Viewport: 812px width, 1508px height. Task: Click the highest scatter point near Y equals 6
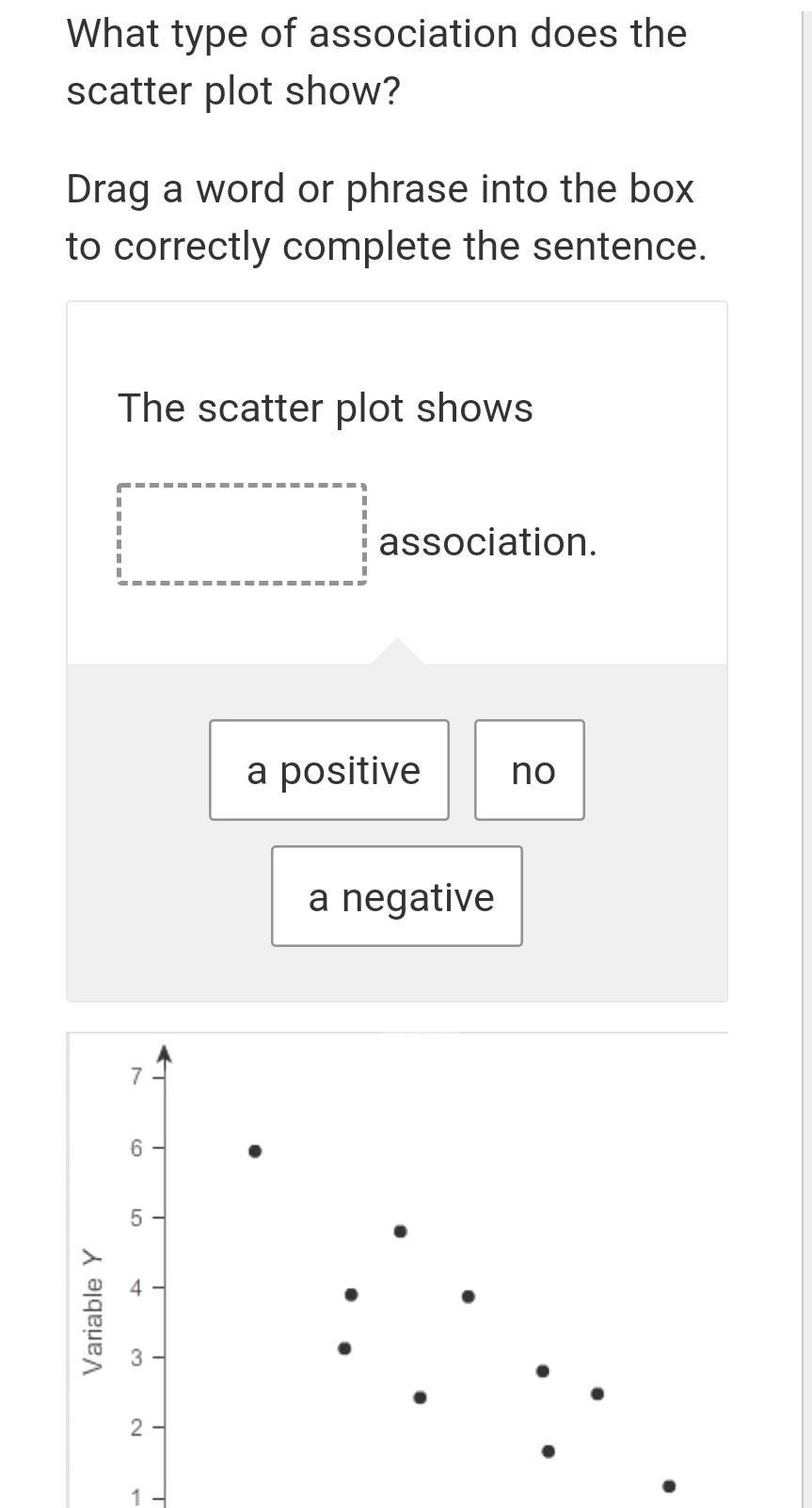[254, 1150]
